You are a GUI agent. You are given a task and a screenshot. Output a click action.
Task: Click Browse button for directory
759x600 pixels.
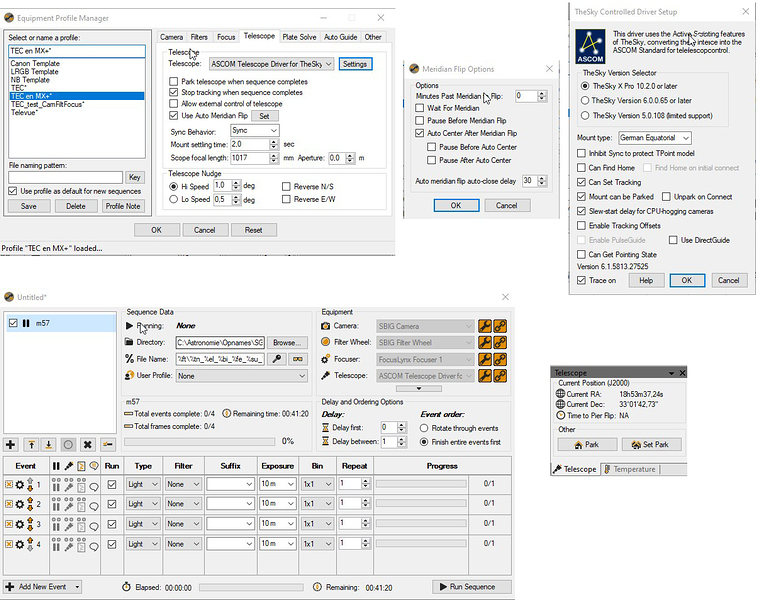287,343
